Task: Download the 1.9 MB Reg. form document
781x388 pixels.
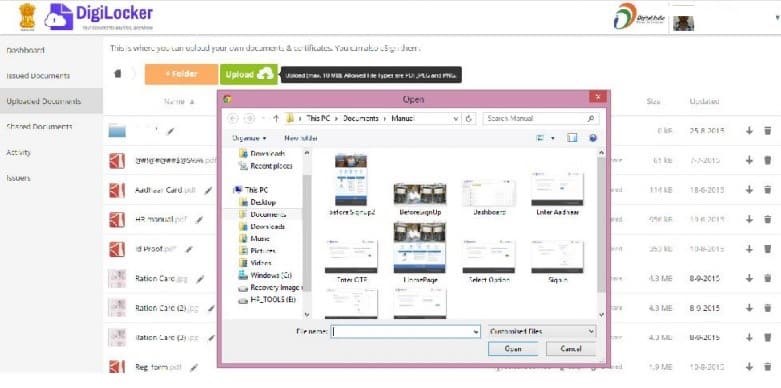Action: coord(749,367)
